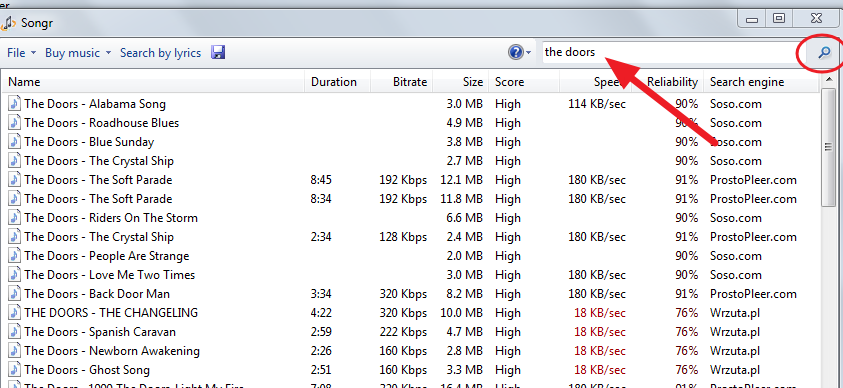The width and height of the screenshot is (843, 388).
Task: Click the 6.6 MB size cell
Action: tap(465, 218)
